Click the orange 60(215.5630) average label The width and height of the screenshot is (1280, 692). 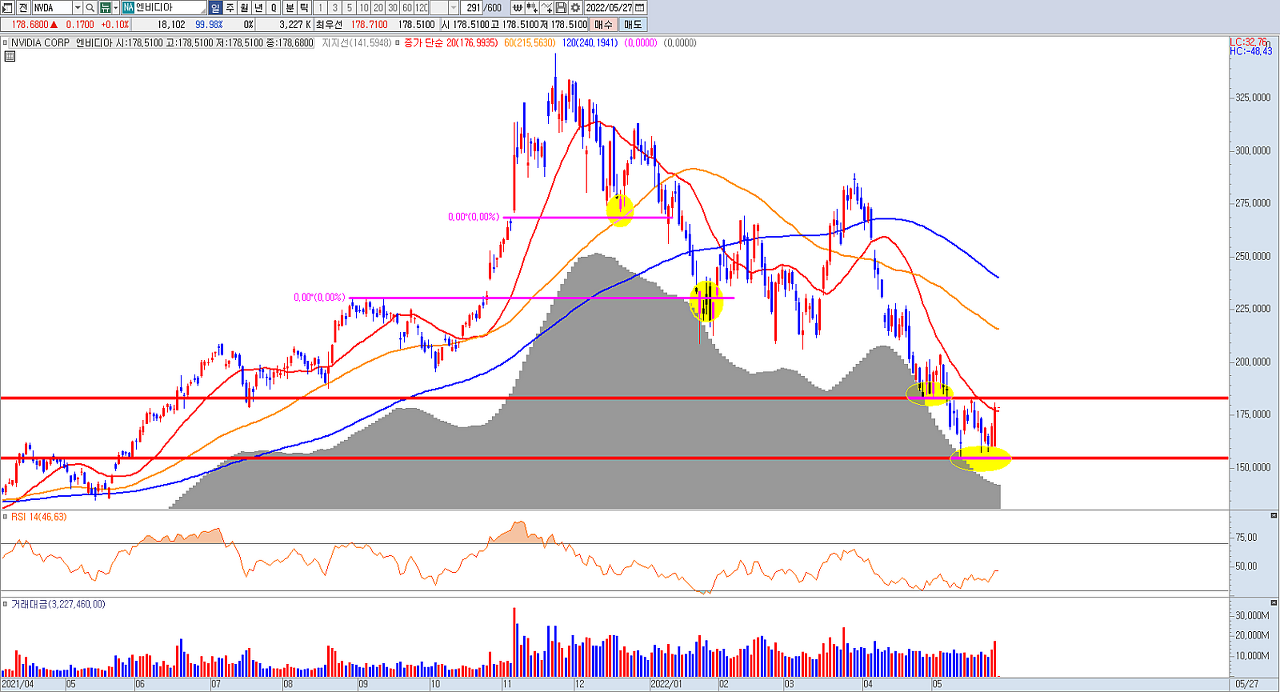coord(530,43)
